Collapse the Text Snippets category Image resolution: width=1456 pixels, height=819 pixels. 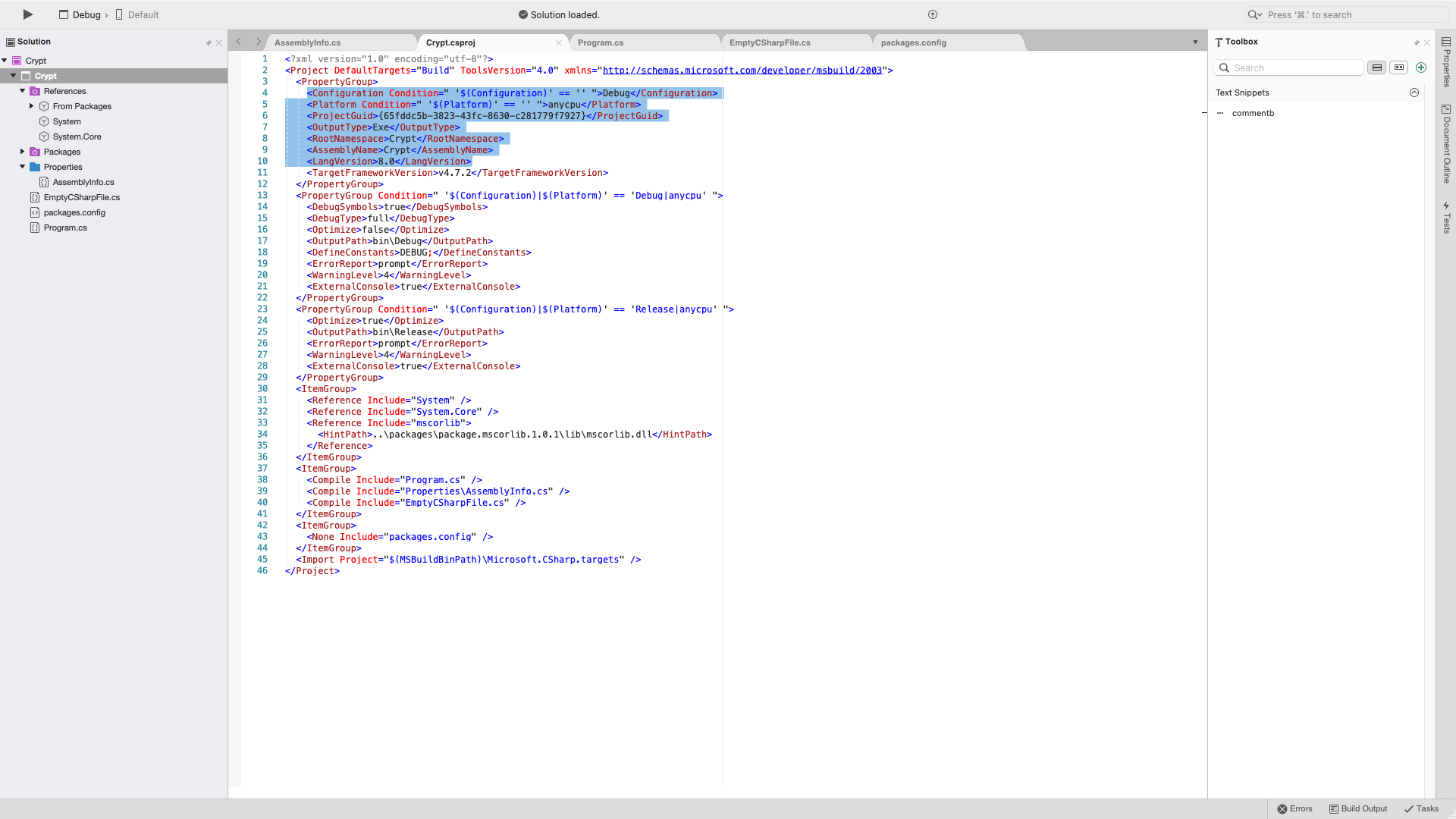[x=1414, y=93]
